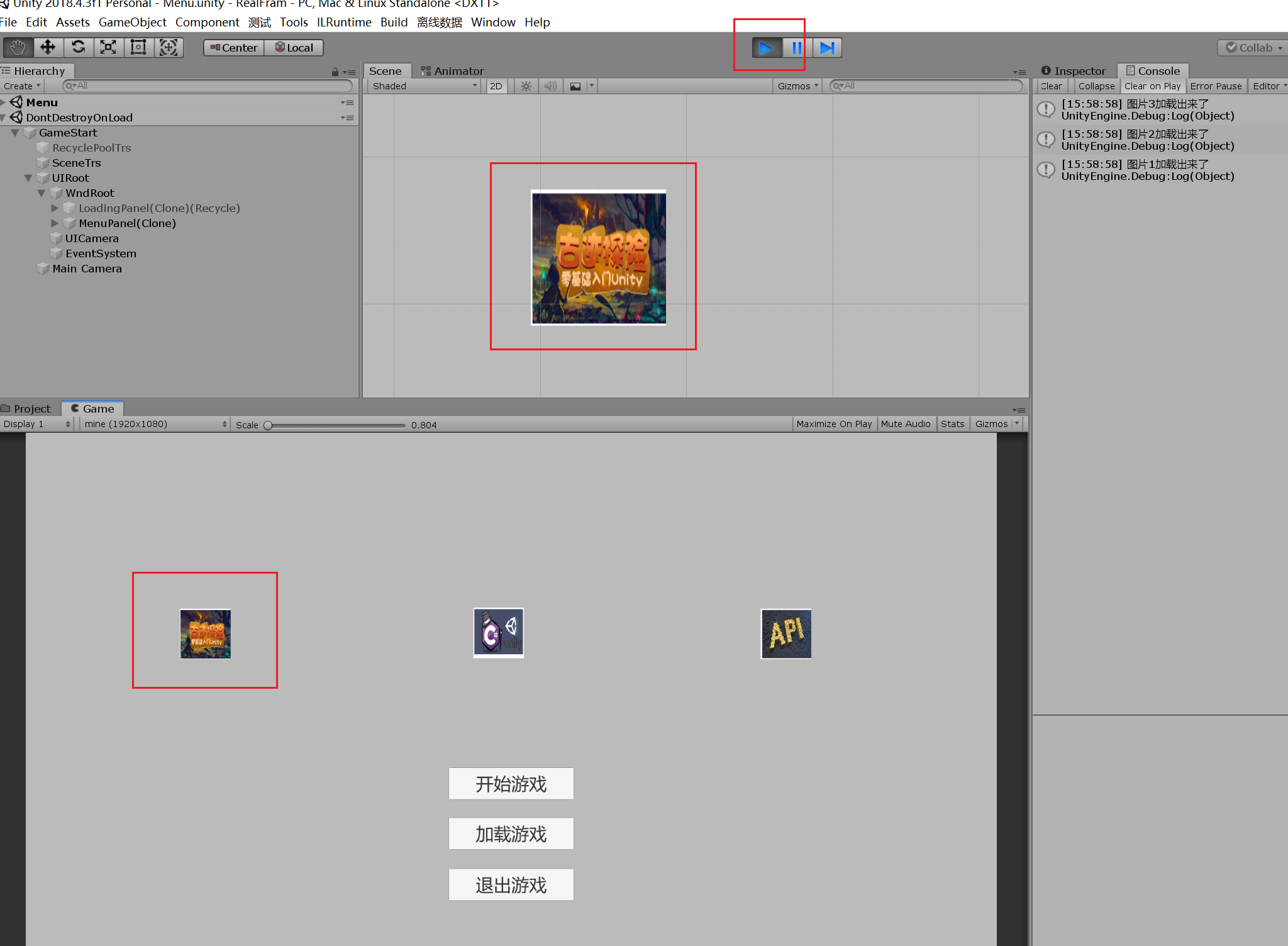The height and width of the screenshot is (946, 1288).
Task: Click the 退出游戏 button
Action: (x=511, y=885)
